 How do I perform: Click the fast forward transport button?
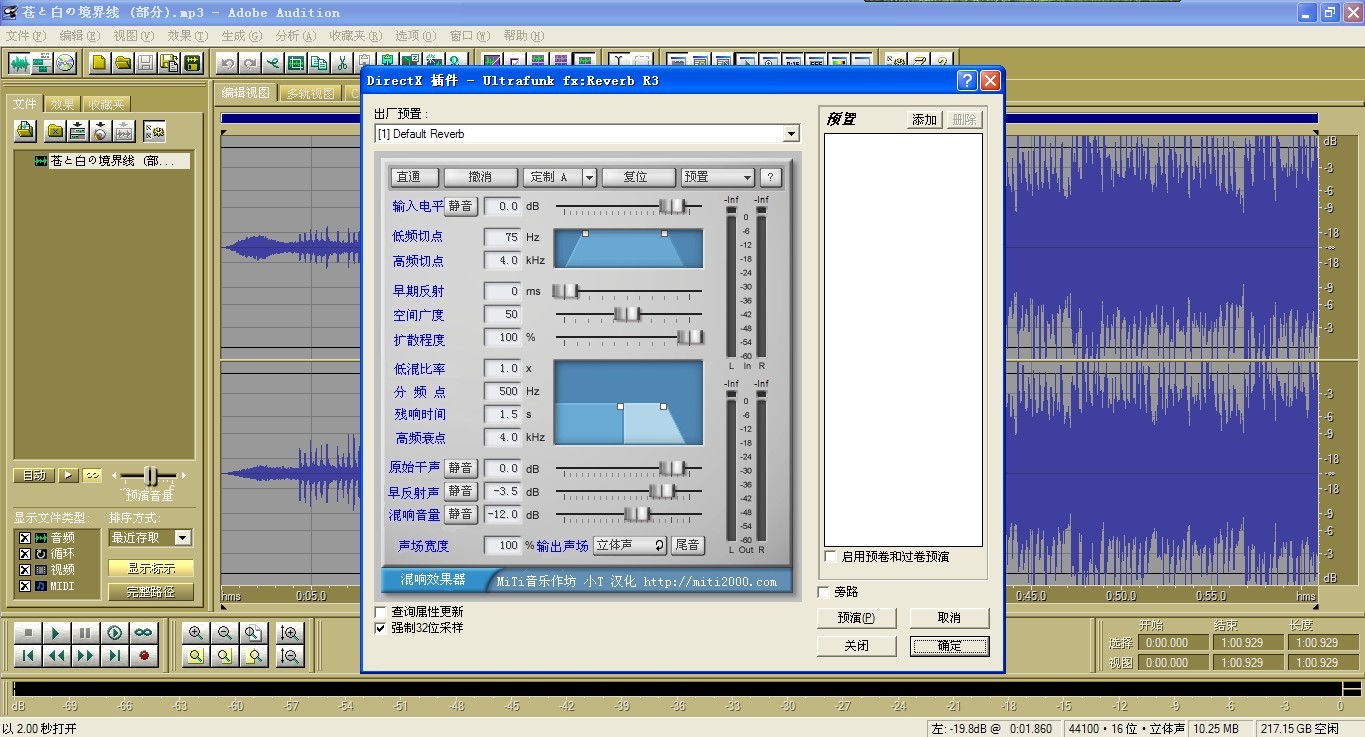[x=86, y=656]
